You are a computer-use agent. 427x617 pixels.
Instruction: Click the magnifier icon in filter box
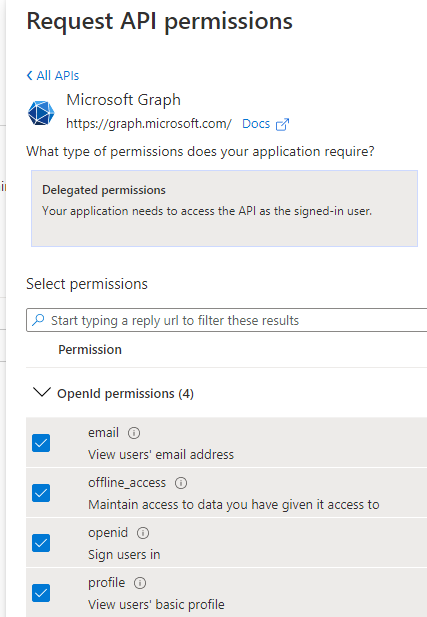tap(38, 320)
